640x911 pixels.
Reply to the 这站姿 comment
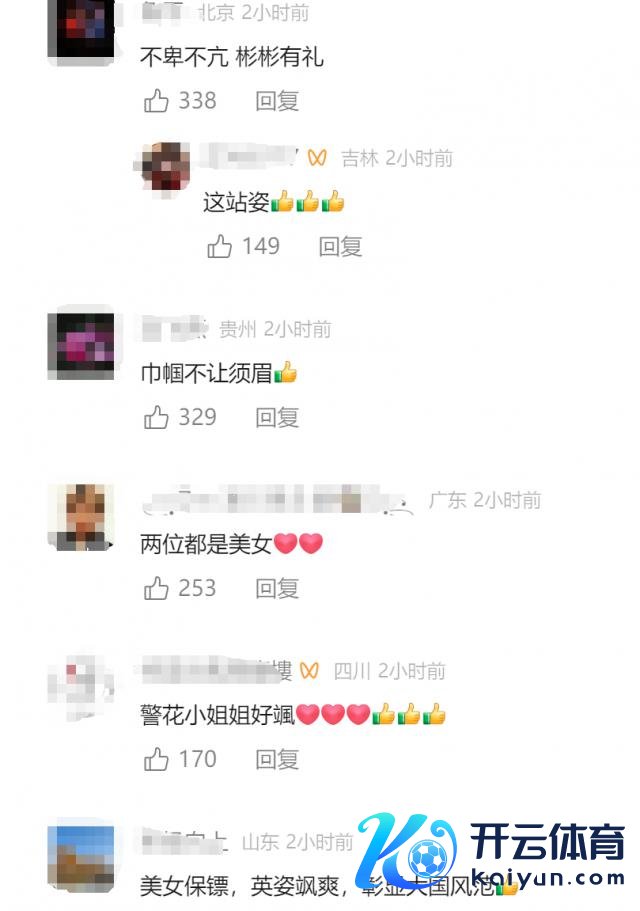340,247
